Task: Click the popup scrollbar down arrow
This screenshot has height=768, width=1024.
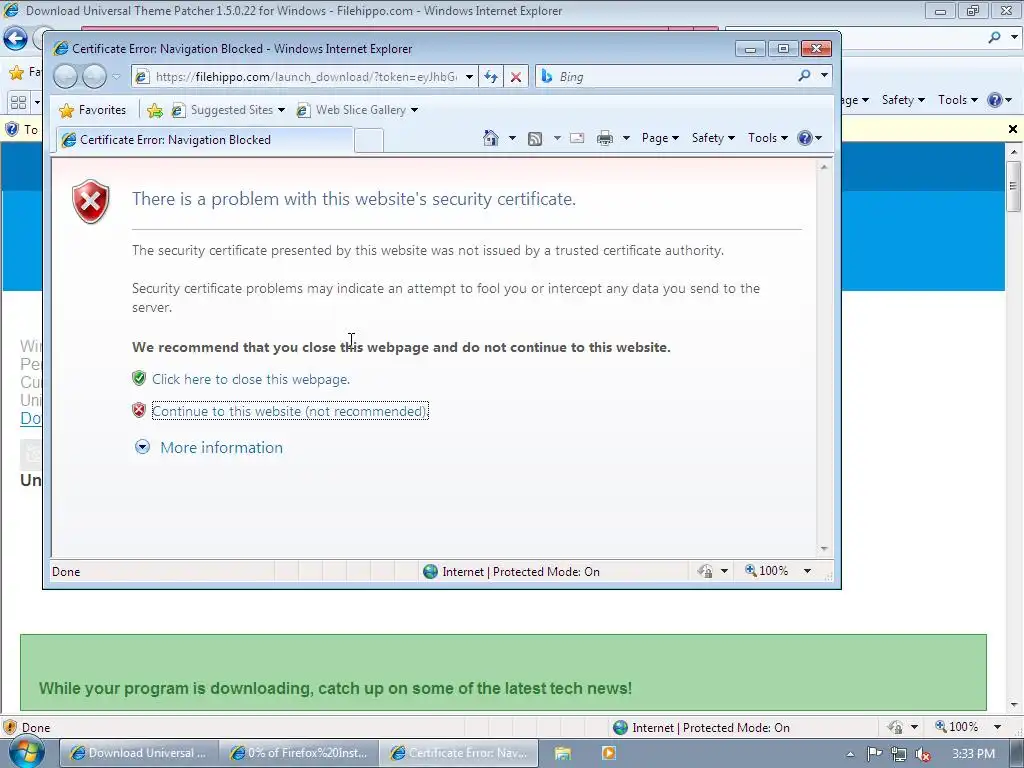Action: (x=824, y=549)
